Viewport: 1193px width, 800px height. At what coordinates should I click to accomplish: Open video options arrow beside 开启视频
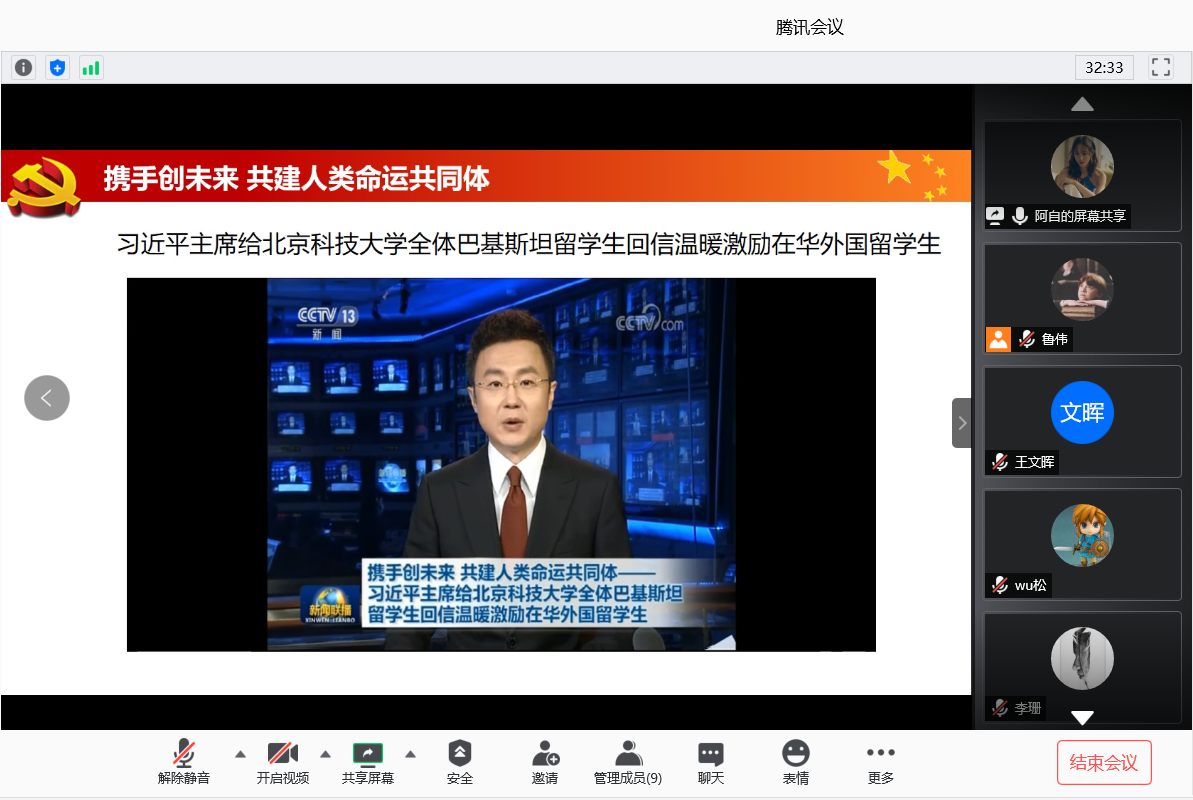click(326, 754)
